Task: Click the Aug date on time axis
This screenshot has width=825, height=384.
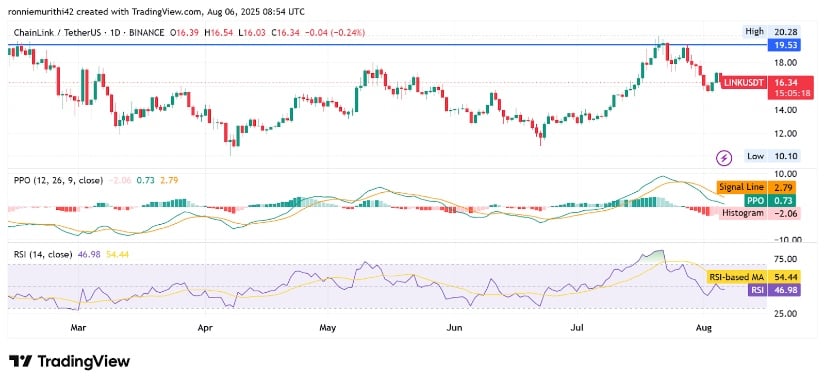Action: click(704, 328)
